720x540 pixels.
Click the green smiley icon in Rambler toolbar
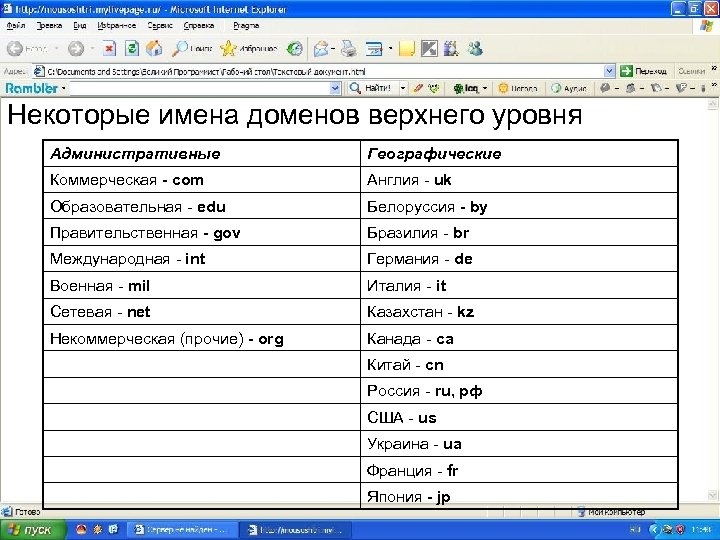(x=433, y=88)
